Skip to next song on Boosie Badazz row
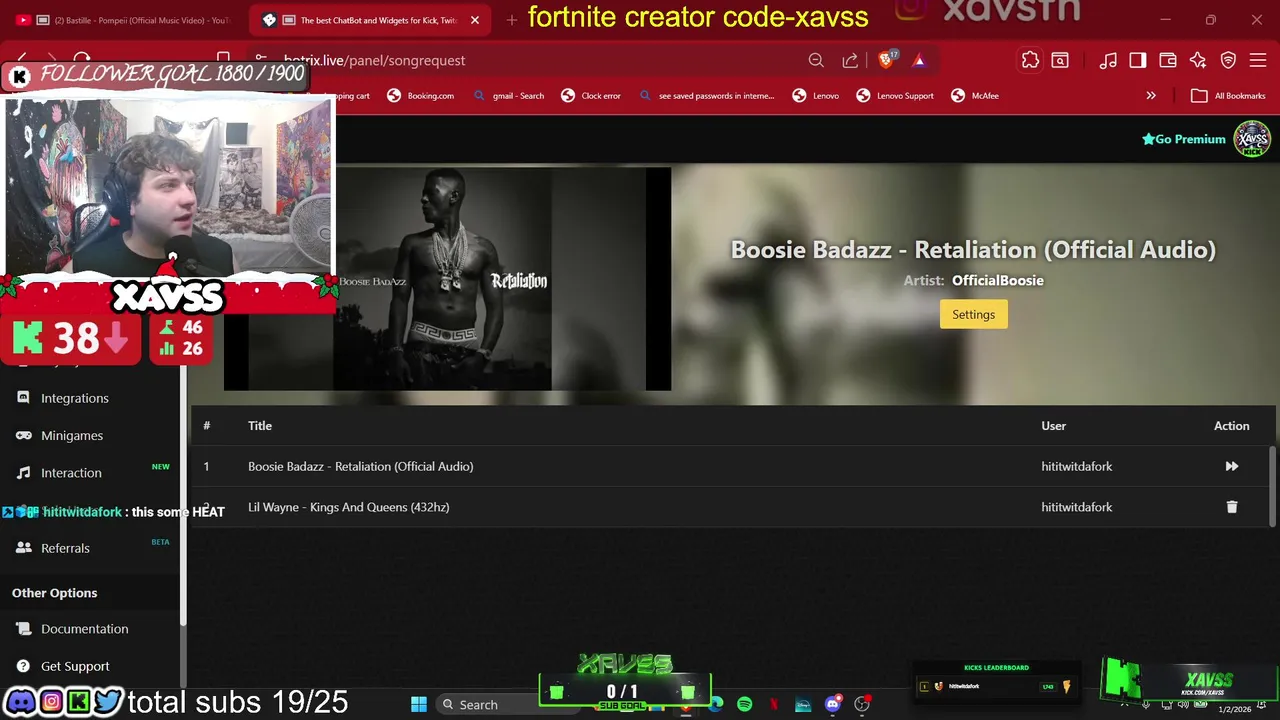 pos(1232,466)
